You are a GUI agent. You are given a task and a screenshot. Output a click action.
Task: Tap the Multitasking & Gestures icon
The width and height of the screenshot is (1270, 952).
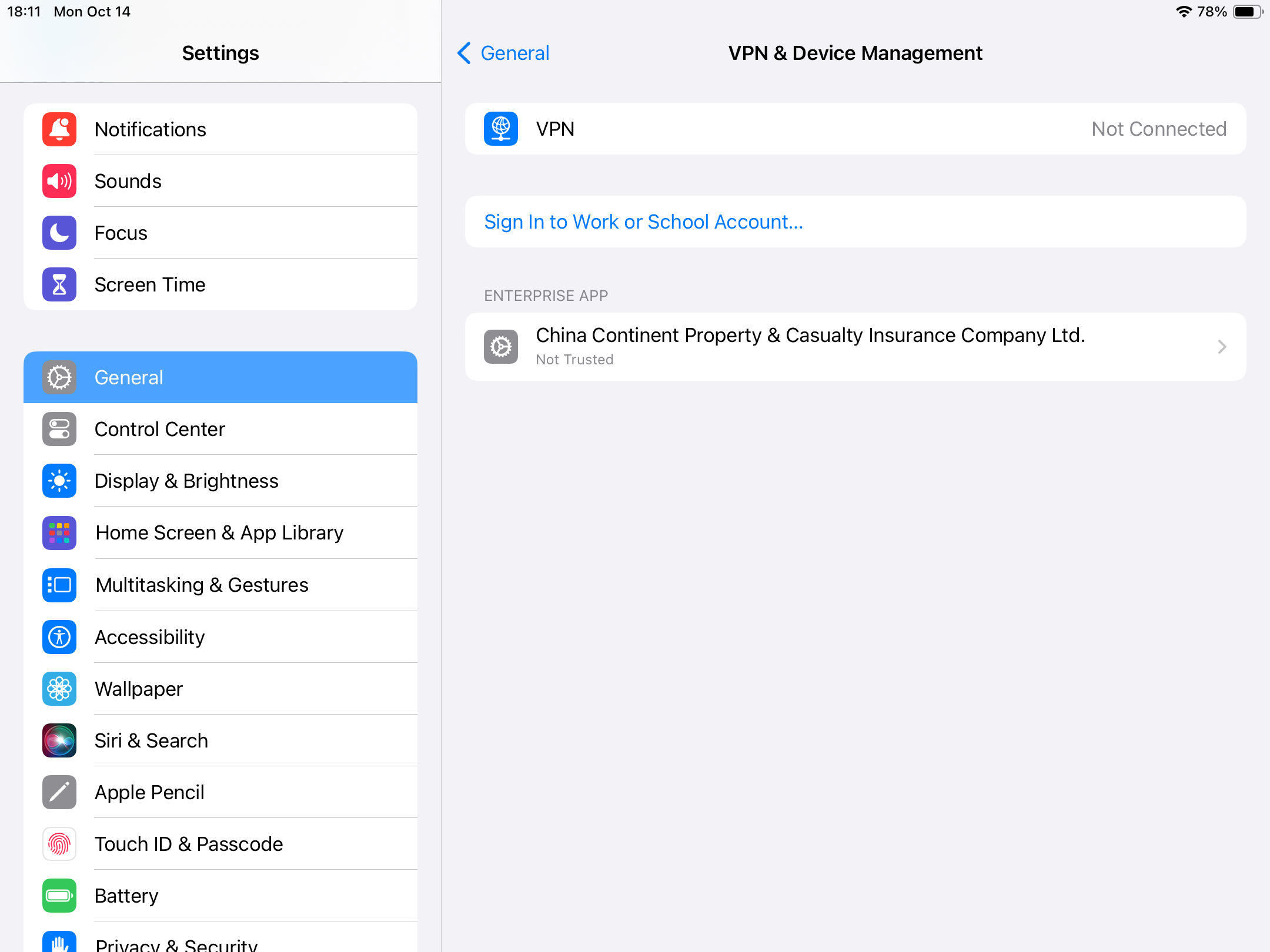point(59,585)
